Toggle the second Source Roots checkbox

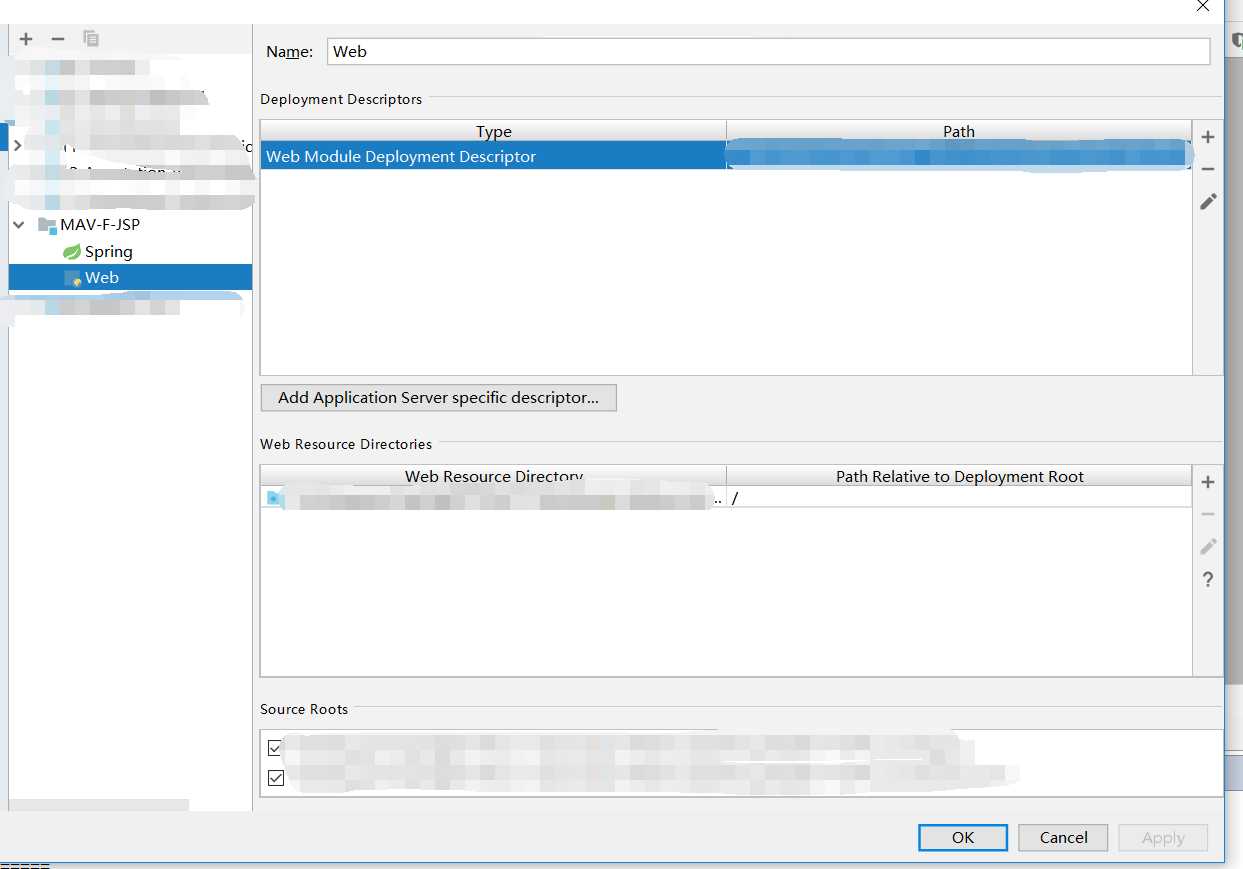coord(276,778)
